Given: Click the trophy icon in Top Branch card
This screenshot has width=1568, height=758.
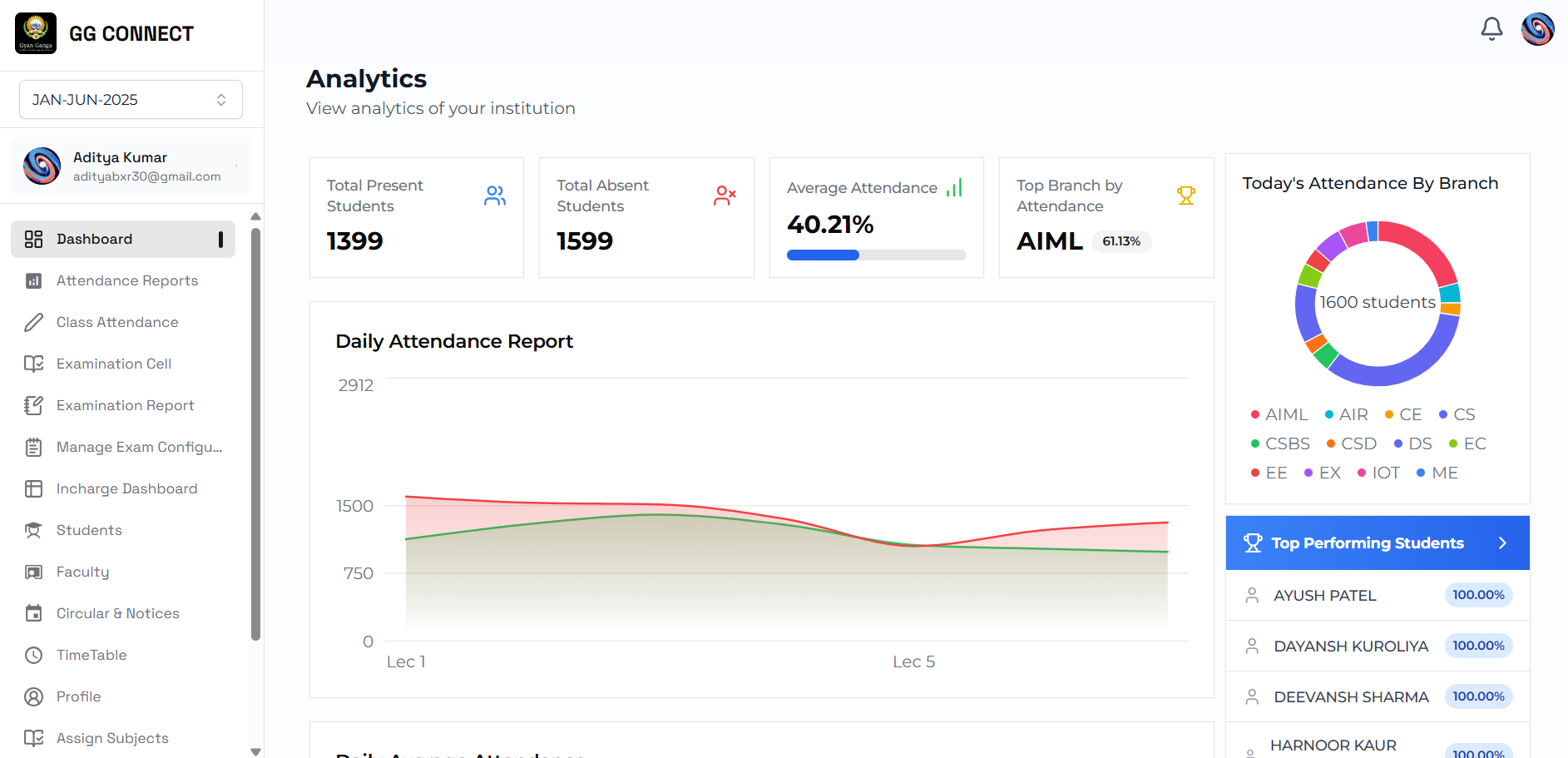Looking at the screenshot, I should [1185, 196].
